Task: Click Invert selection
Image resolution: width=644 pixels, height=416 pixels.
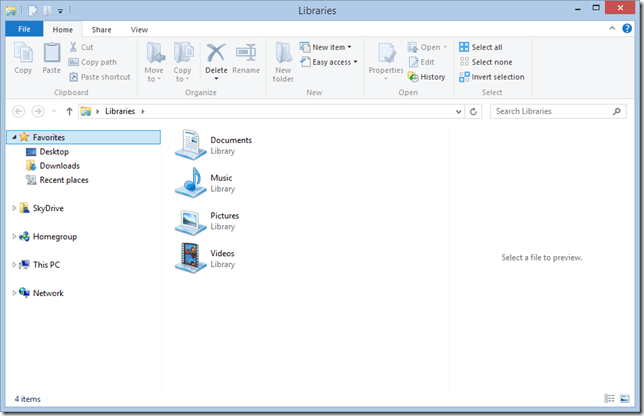Action: [492, 77]
